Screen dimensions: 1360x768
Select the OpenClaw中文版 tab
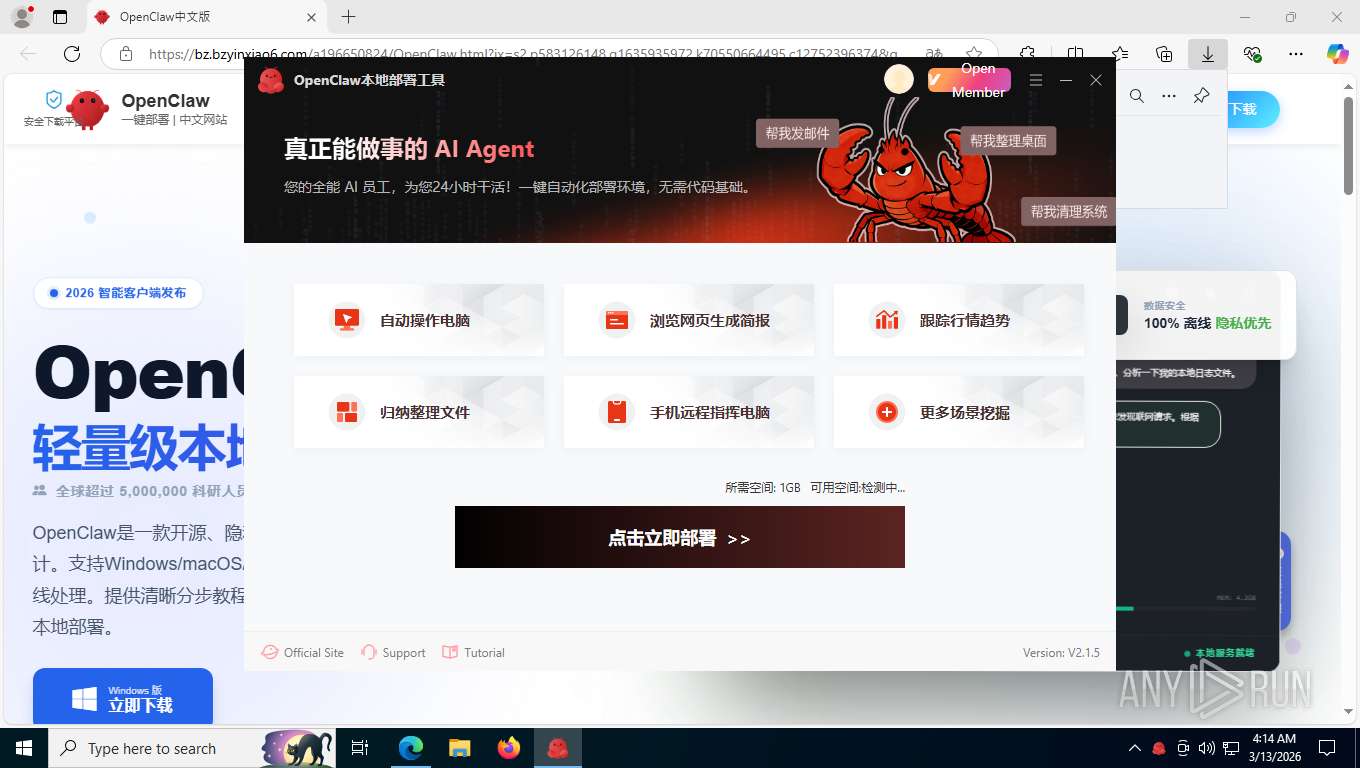pos(207,17)
